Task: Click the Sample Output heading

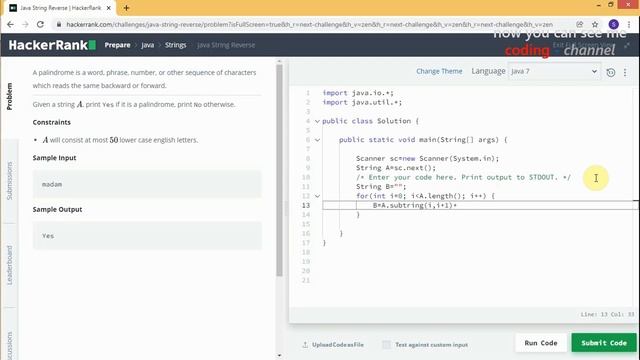Action: pos(57,209)
